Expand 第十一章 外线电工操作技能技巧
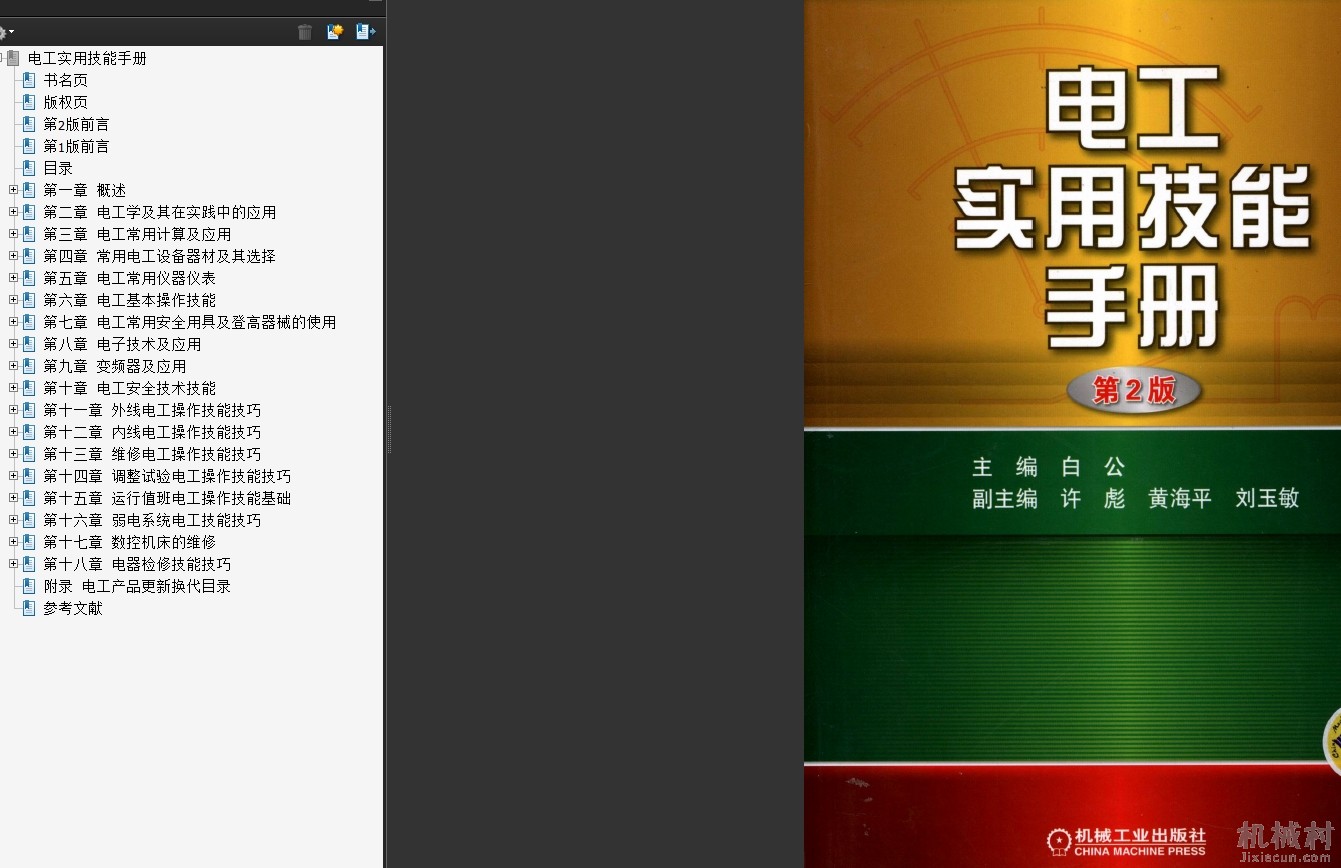Screen dimensions: 1341x868 [13, 410]
